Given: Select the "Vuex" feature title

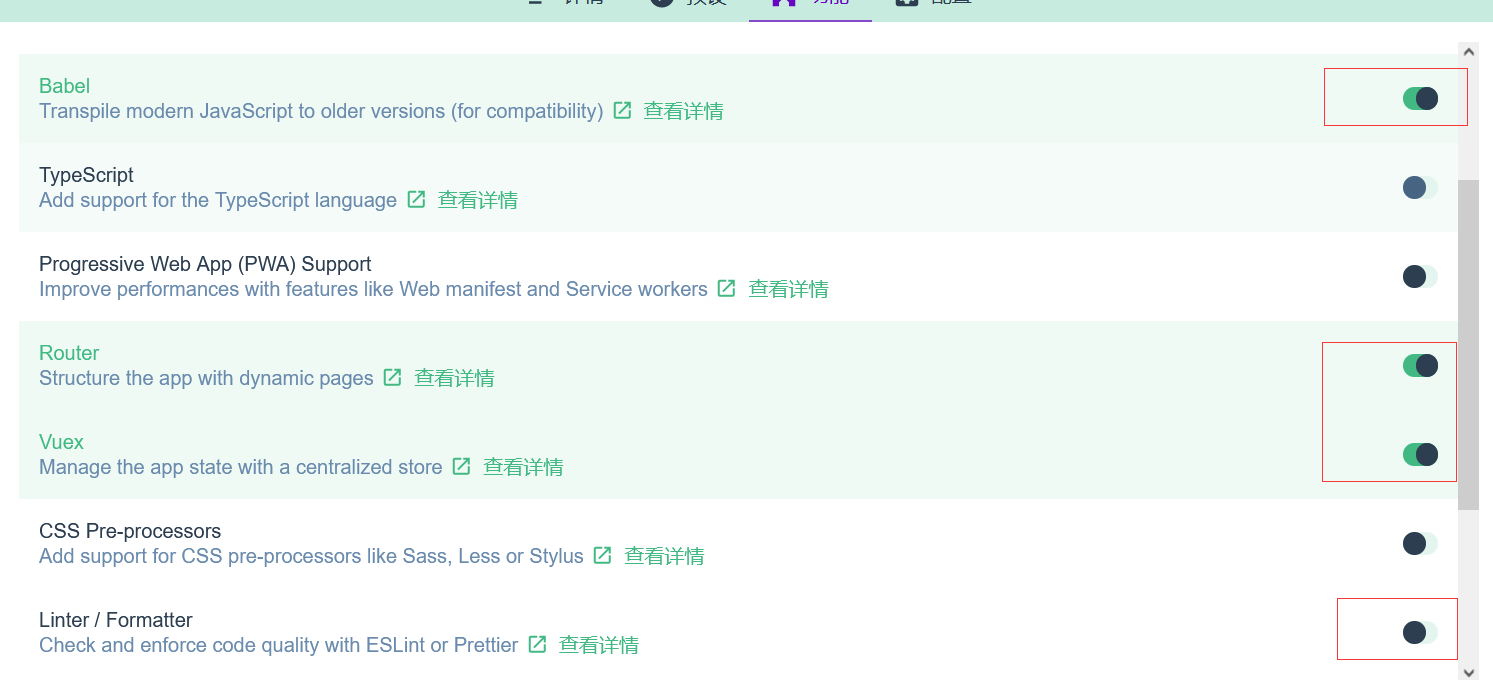Looking at the screenshot, I should 61,442.
